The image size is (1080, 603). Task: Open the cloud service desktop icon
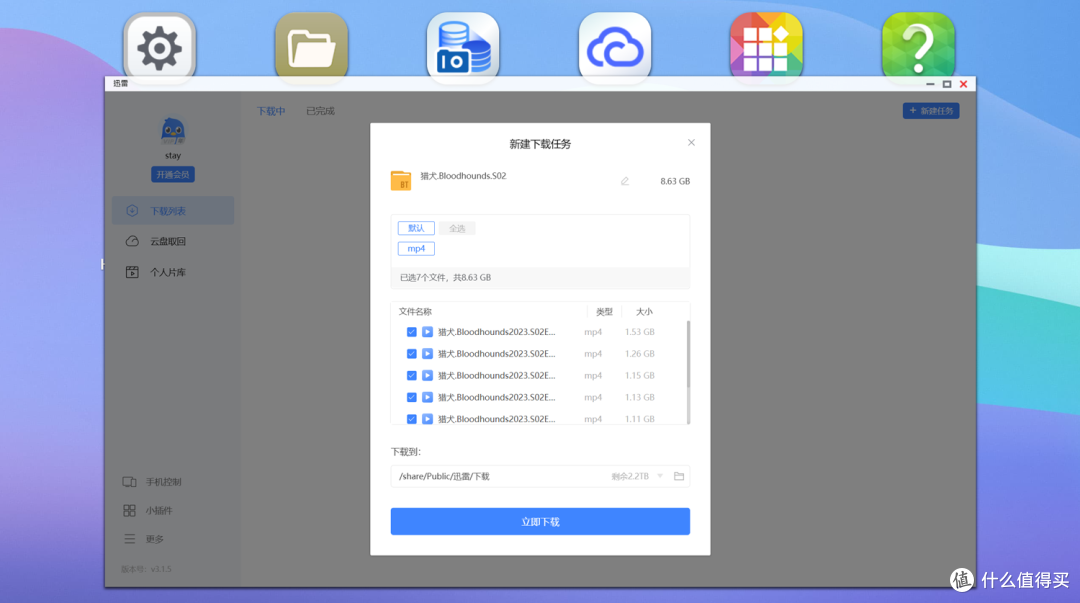[x=615, y=47]
